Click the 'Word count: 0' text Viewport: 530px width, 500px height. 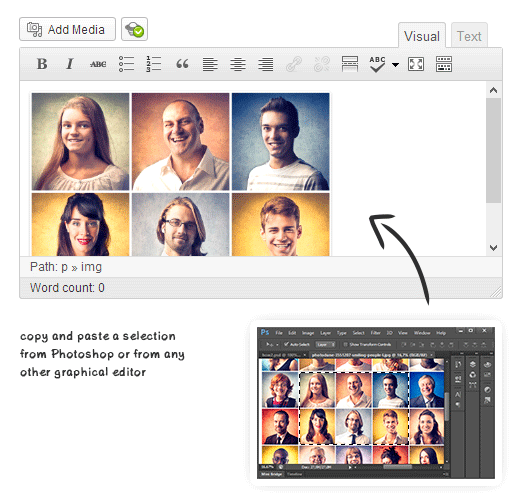(x=67, y=288)
